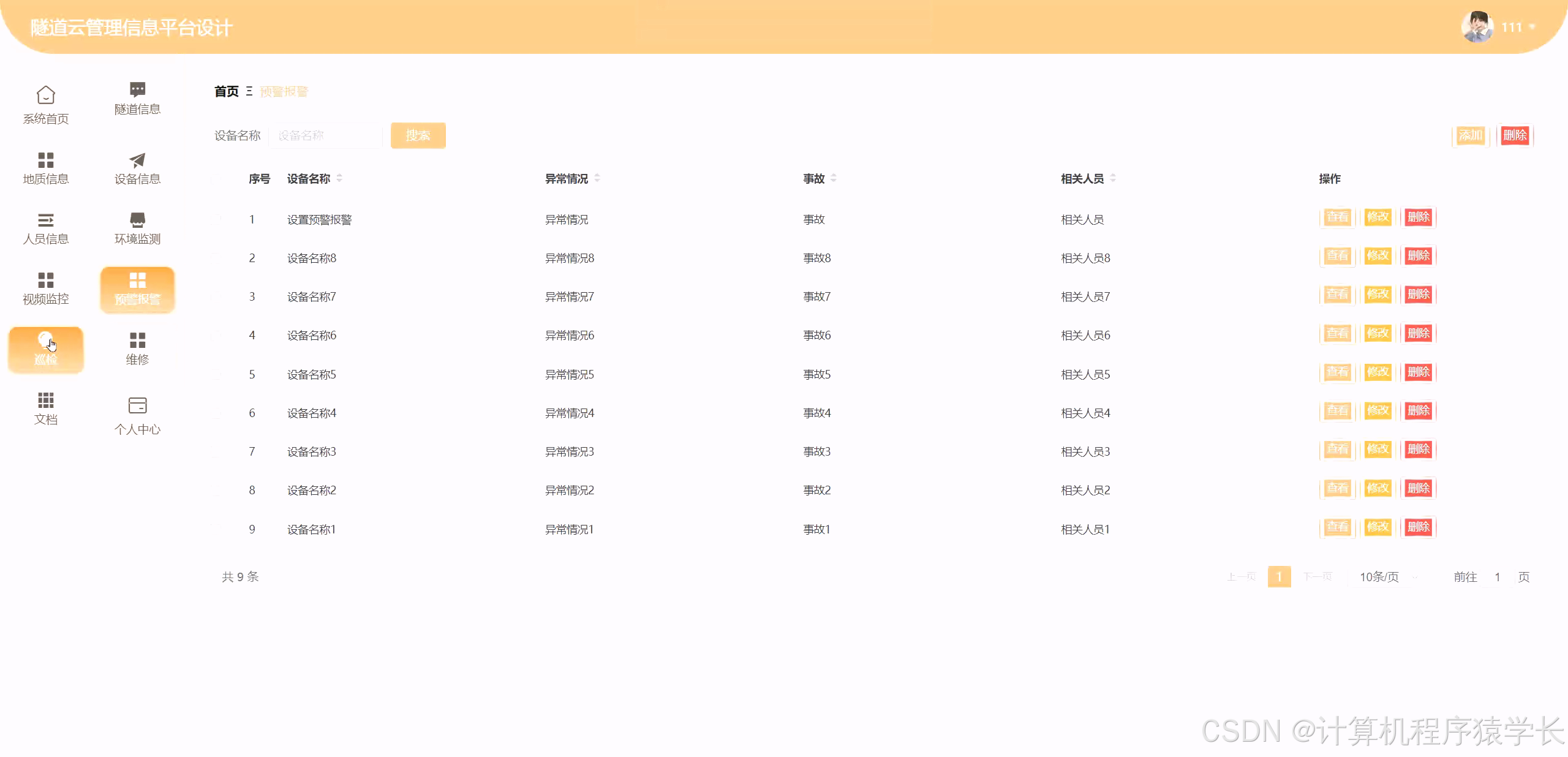
Task: Click 查看 in 设备名称1 row
Action: click(x=1337, y=527)
